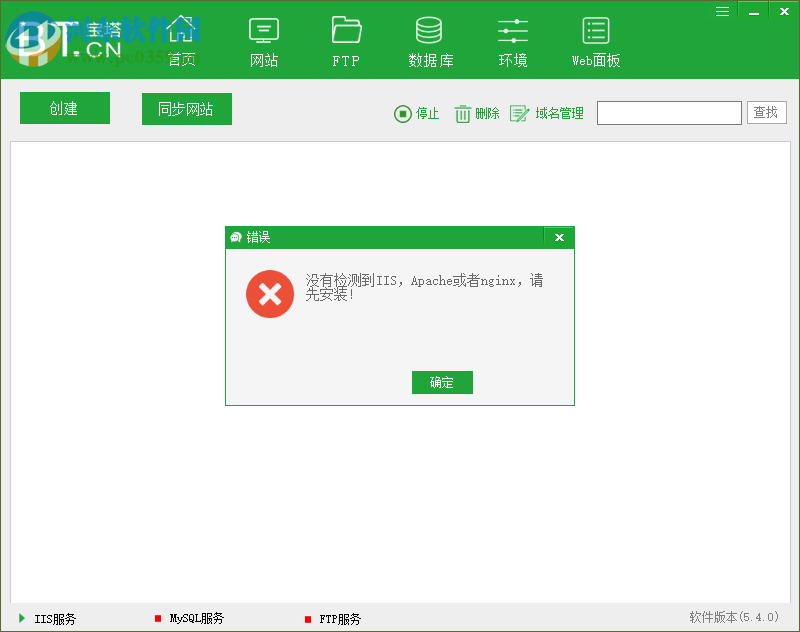Close the 错误 error dialog
The width and height of the screenshot is (800, 632).
pos(559,237)
